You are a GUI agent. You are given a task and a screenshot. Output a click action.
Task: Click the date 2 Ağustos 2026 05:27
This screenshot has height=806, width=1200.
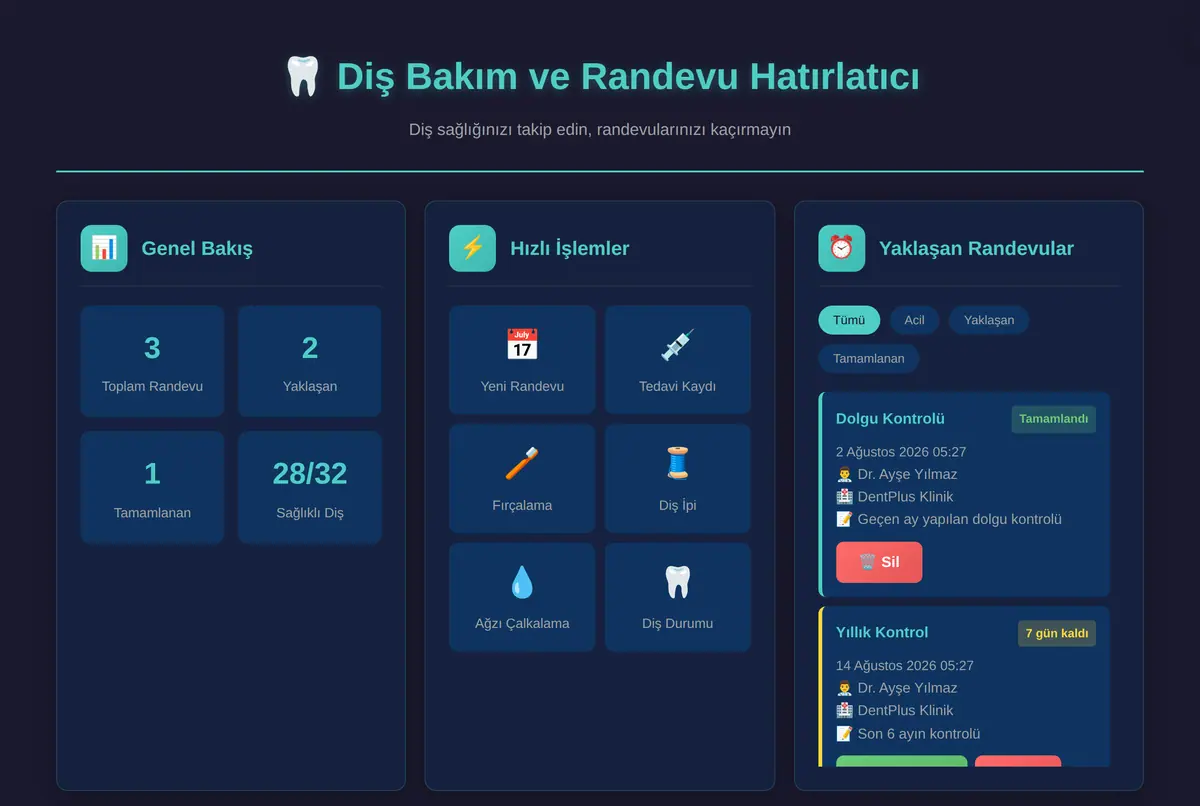[901, 452]
